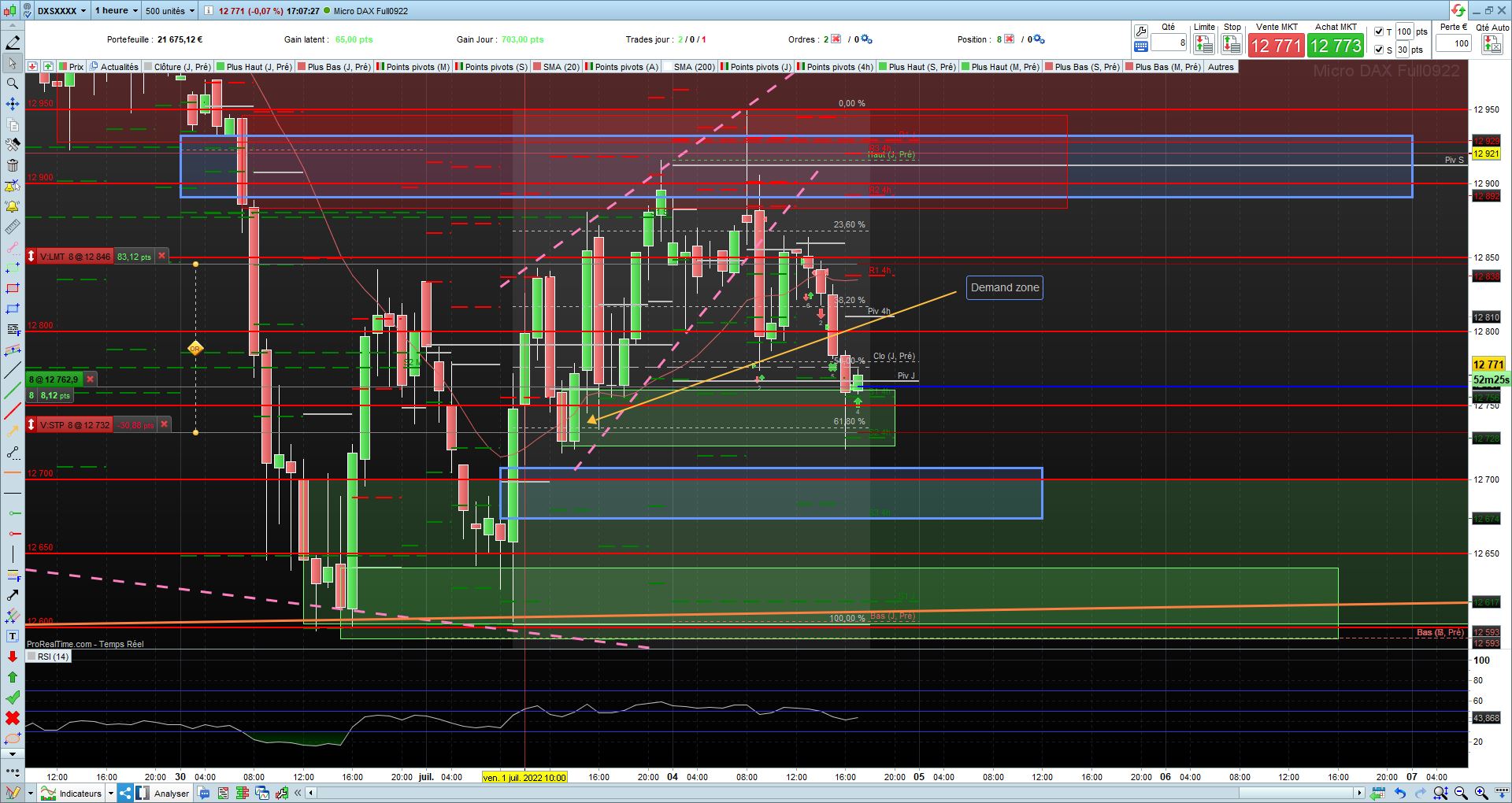Click the bell alert tool
Screen dimensions: 1512x803
point(13,206)
